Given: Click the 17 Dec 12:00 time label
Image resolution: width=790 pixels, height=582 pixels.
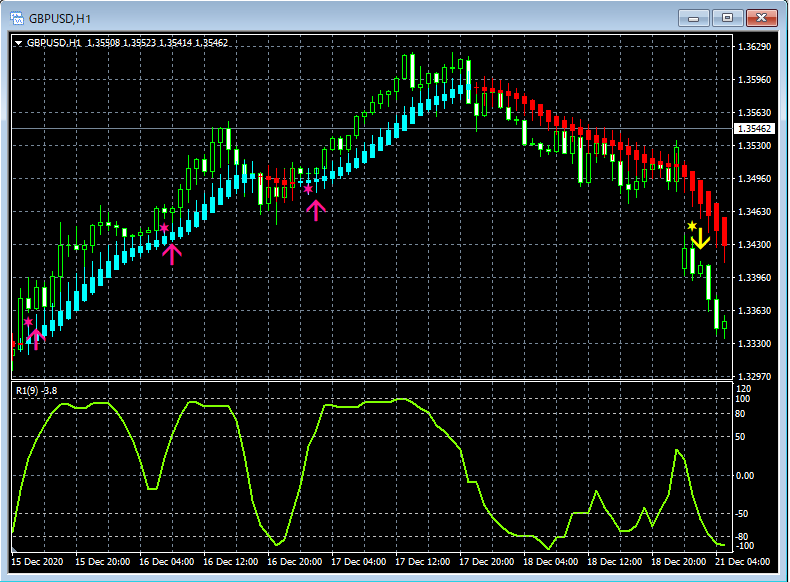Looking at the screenshot, I should point(422,561).
